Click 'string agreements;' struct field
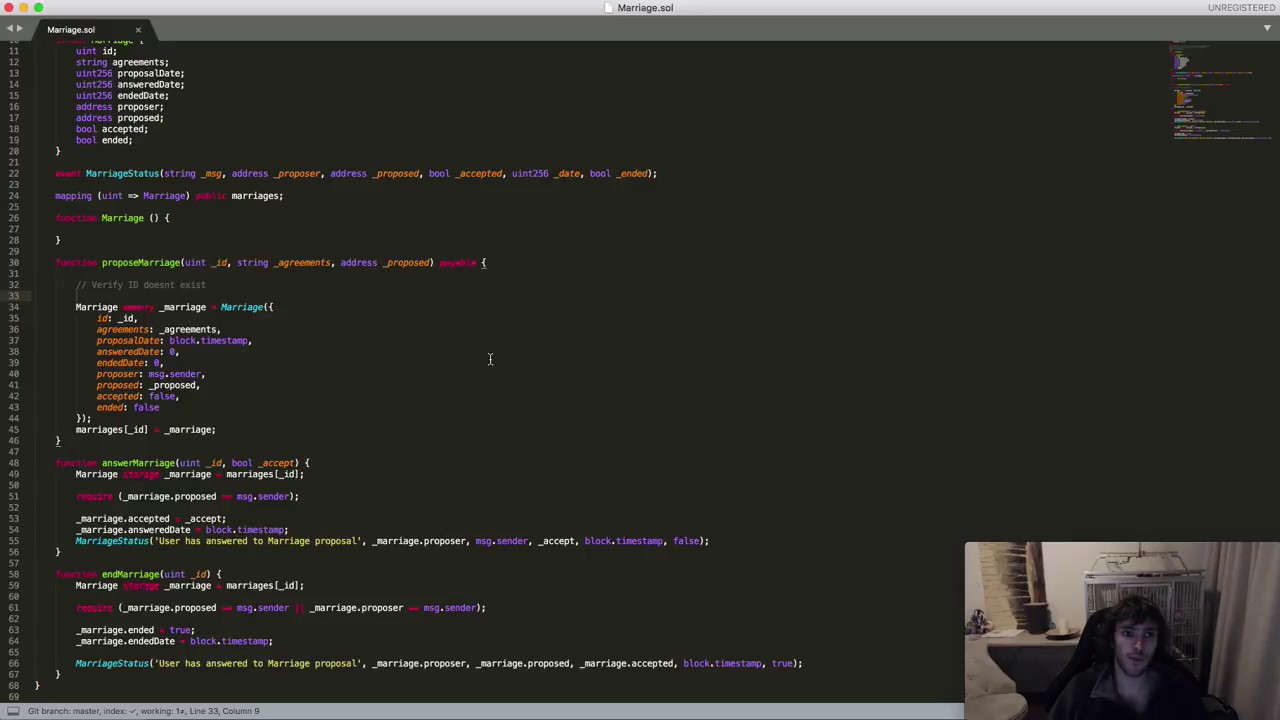 coord(122,62)
